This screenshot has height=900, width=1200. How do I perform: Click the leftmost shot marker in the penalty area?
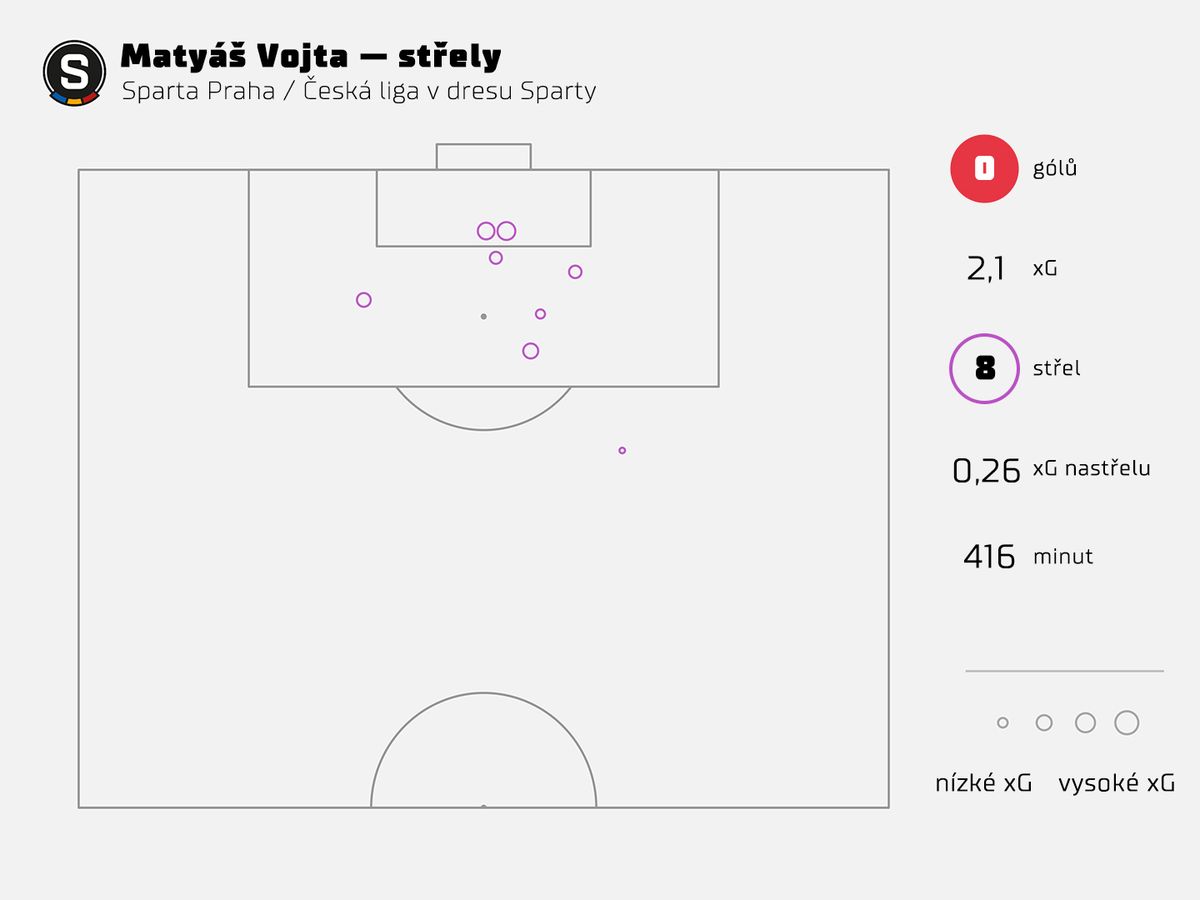364,300
